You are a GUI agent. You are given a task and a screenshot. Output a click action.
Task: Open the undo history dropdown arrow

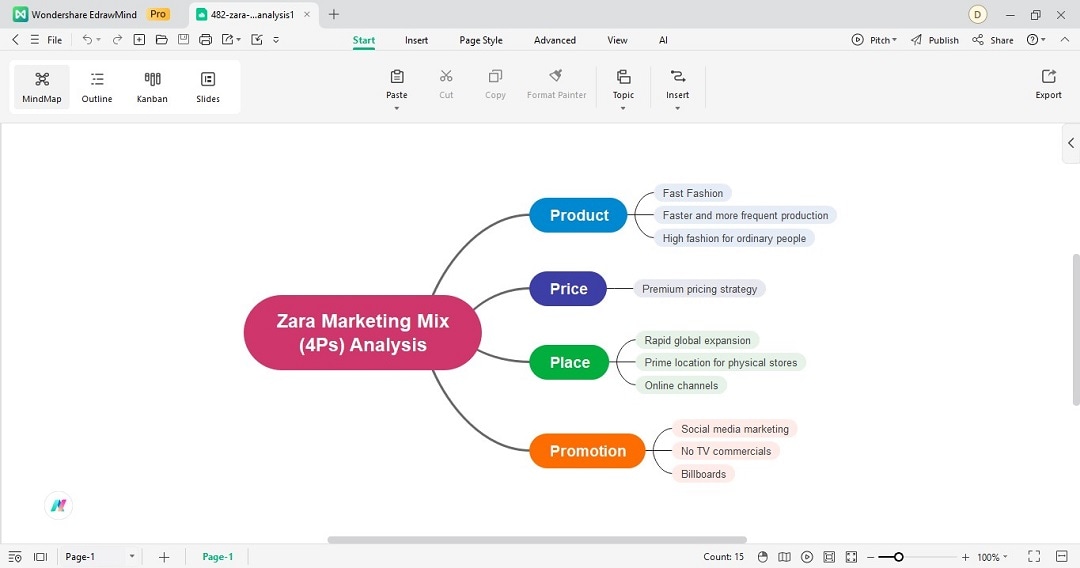(98, 40)
